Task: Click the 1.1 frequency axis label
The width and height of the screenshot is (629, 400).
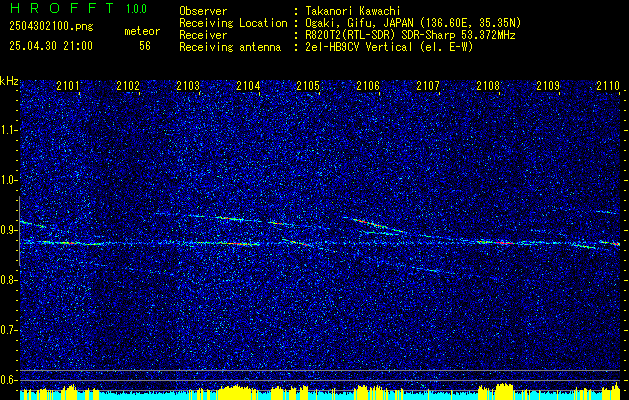Action: [x=9, y=130]
